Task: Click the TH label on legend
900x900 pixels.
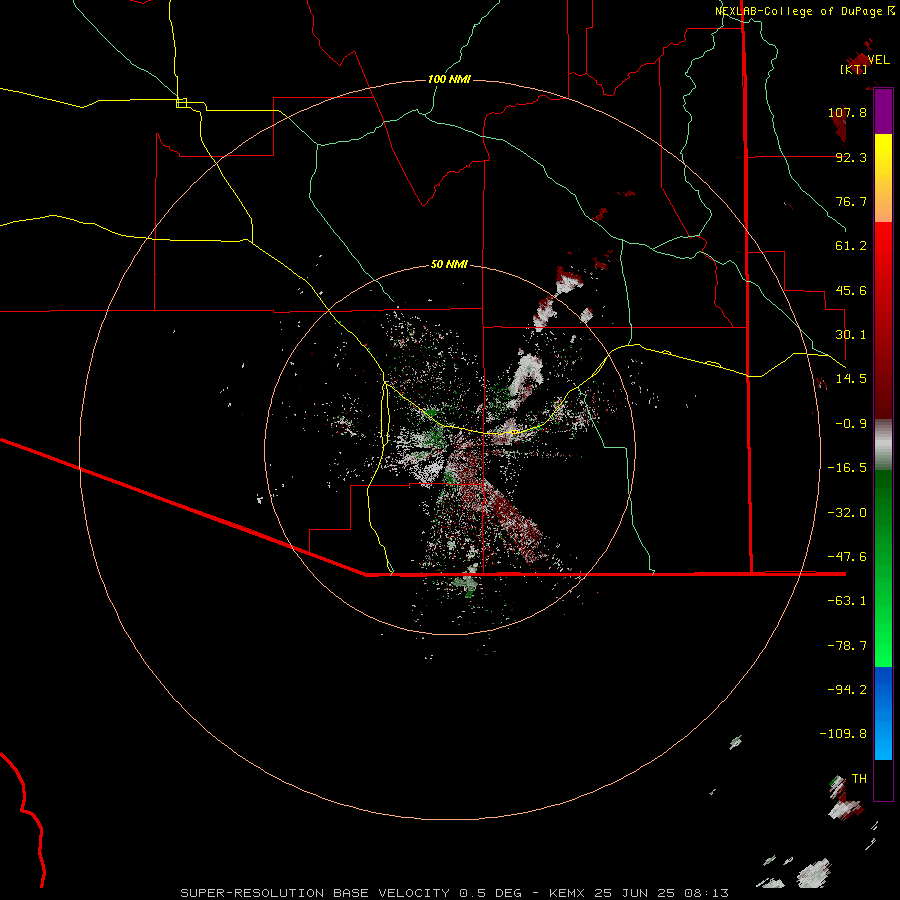Action: click(859, 779)
